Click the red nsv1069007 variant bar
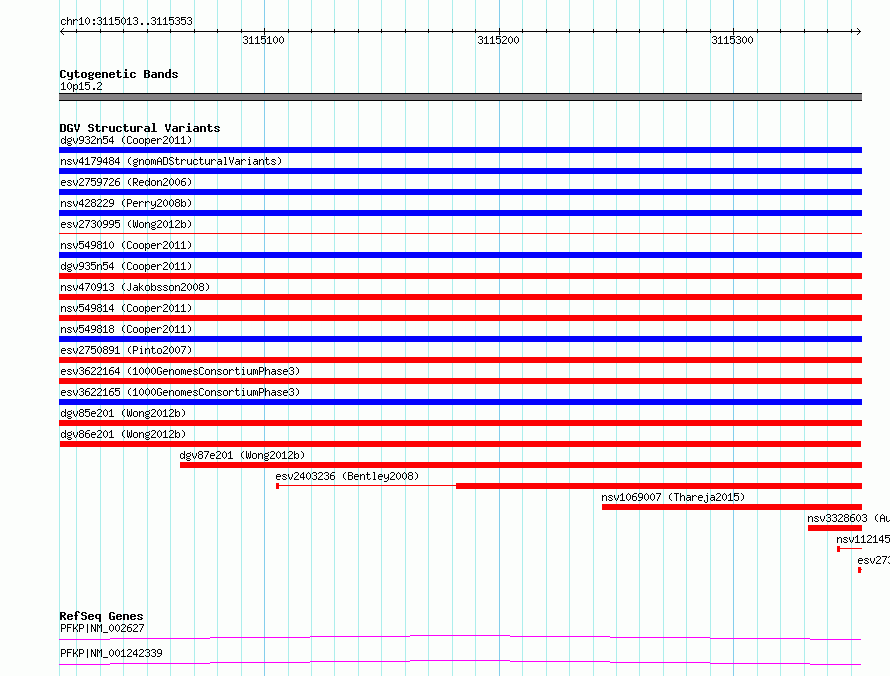The width and height of the screenshot is (890, 676). (732, 507)
